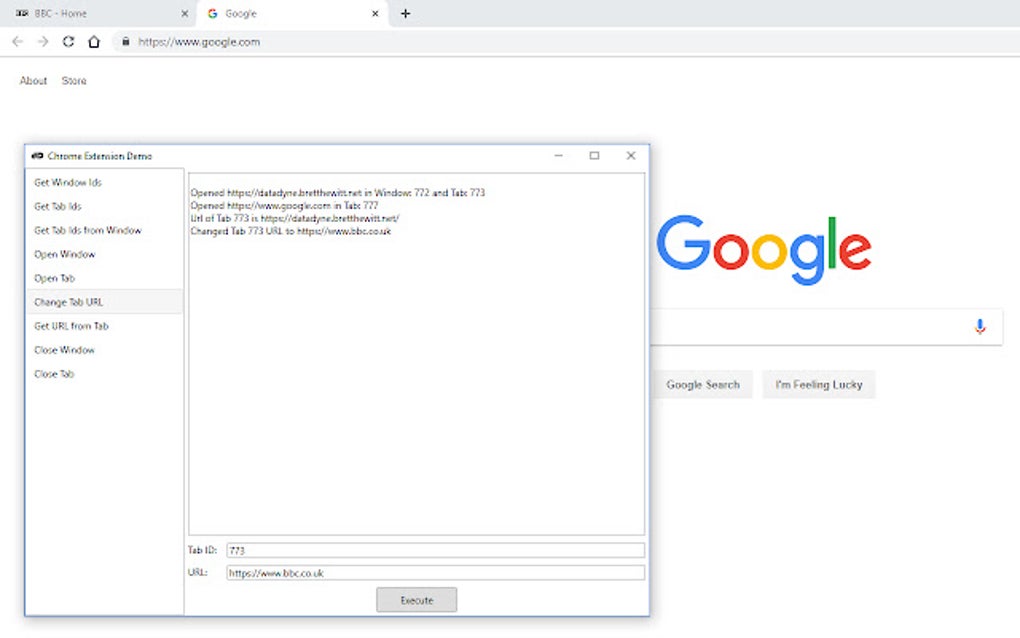Reload the current Google page
The height and width of the screenshot is (638, 1020).
click(x=67, y=42)
